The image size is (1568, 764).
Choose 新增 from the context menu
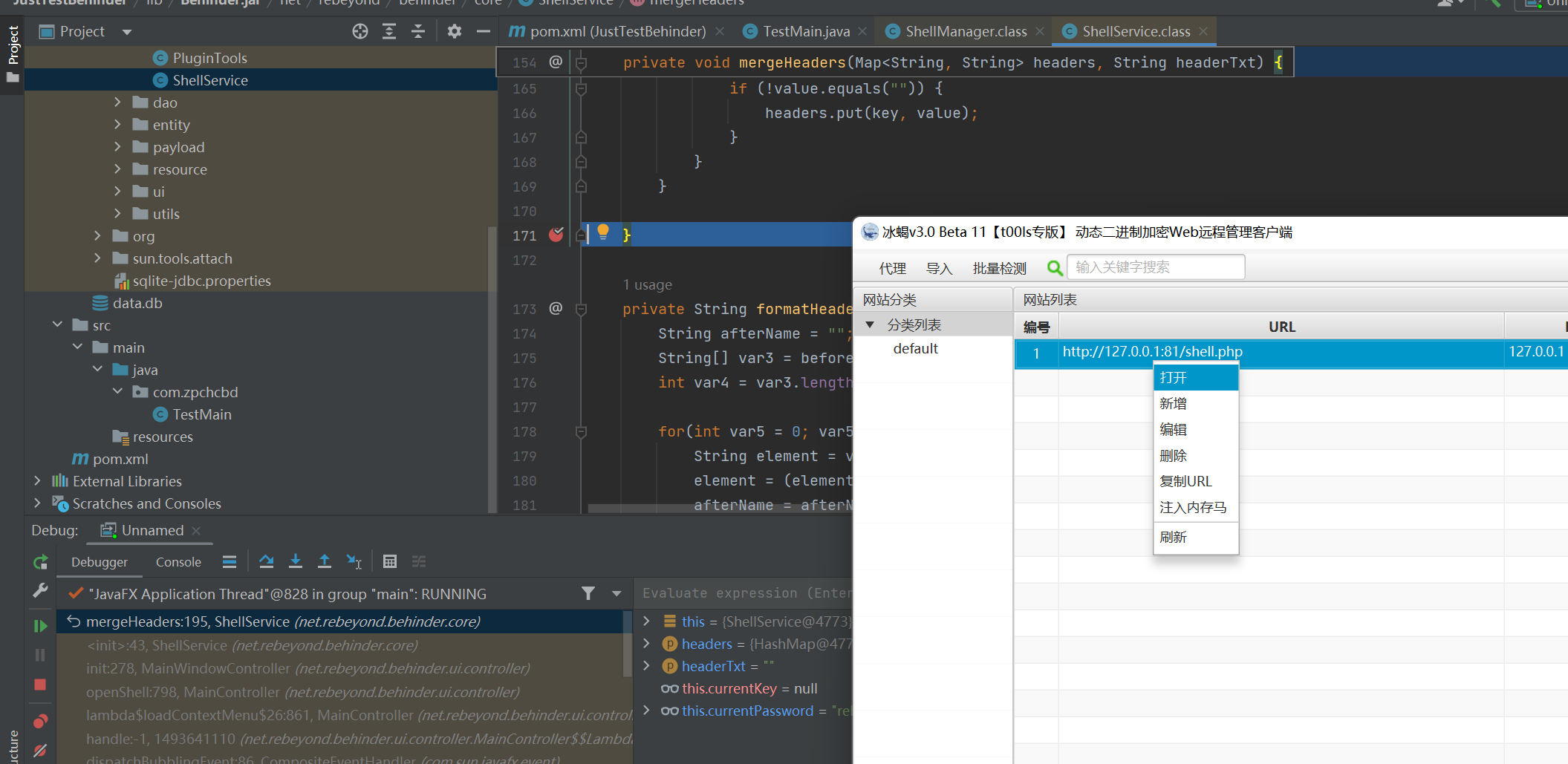coord(1195,403)
